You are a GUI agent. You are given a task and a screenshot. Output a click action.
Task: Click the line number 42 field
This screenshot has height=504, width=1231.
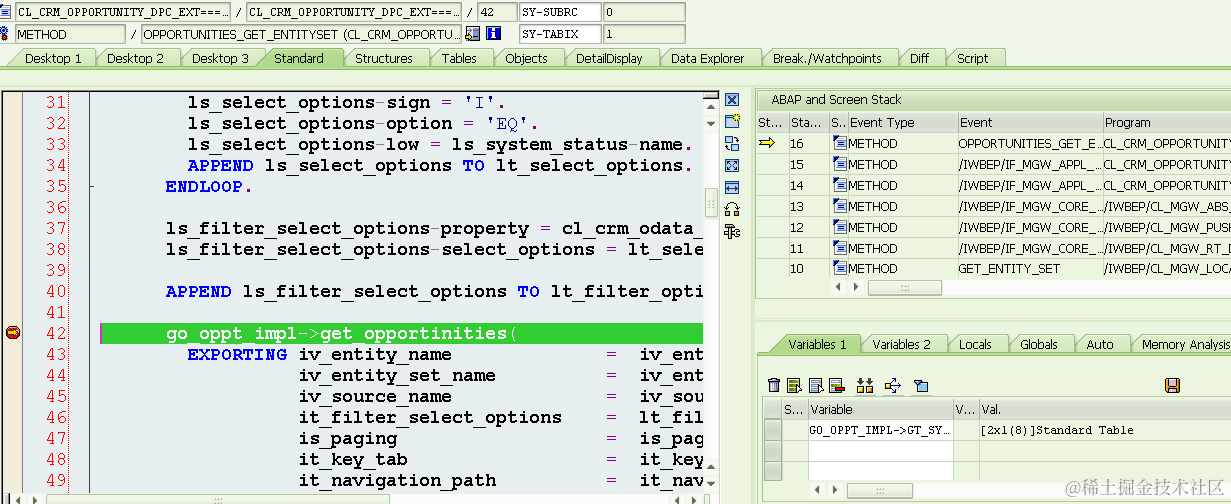coord(496,12)
